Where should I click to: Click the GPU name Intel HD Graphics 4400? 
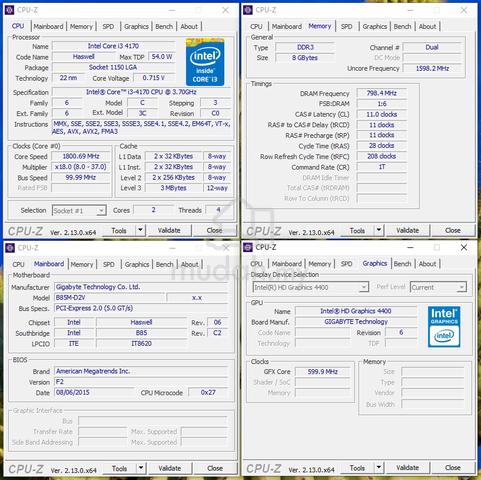(x=356, y=311)
